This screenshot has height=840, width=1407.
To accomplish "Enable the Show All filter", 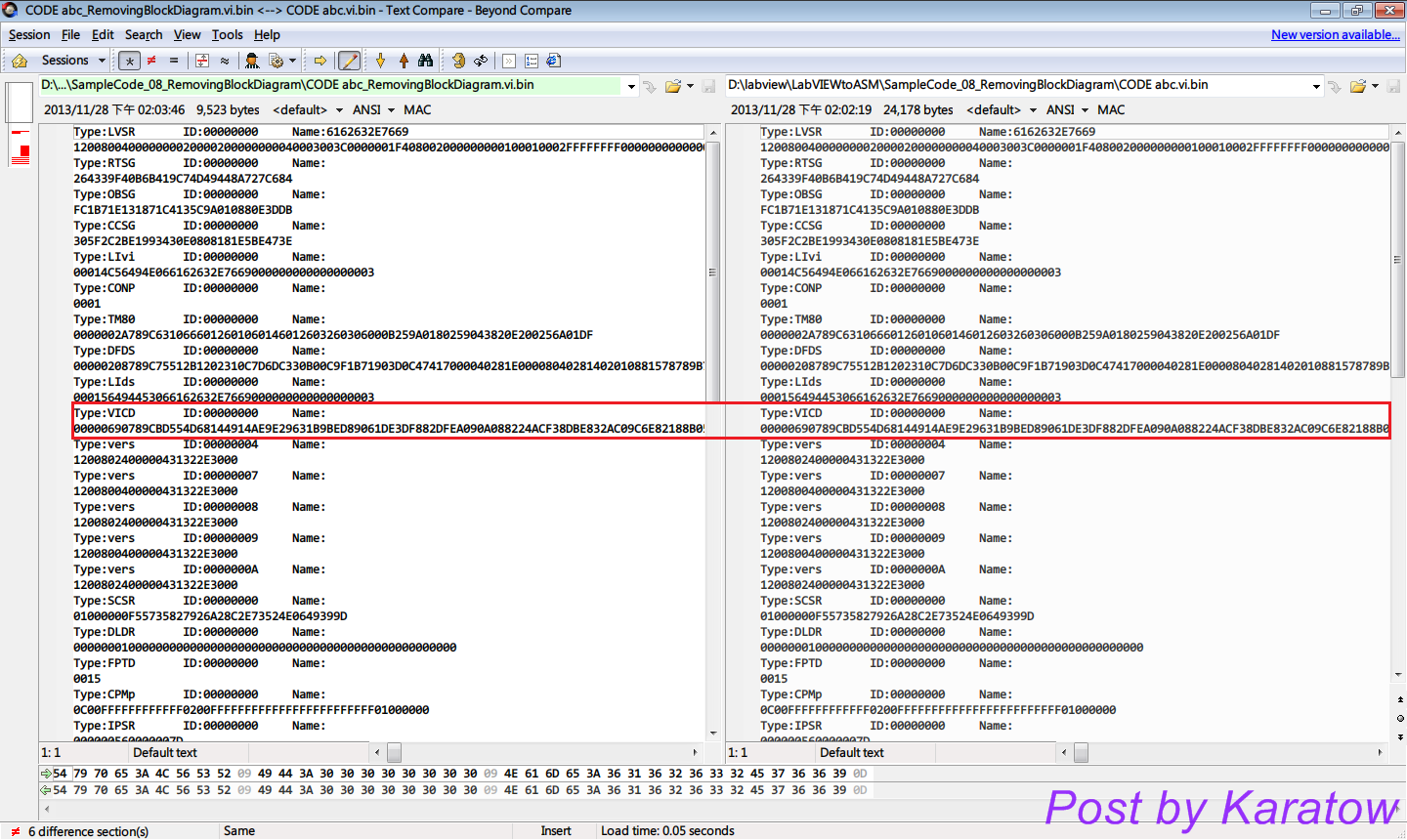I will [130, 61].
